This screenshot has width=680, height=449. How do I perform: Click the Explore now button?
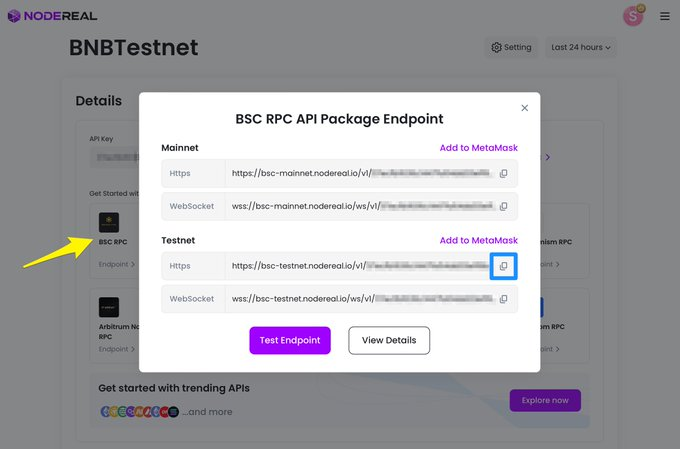pyautogui.click(x=545, y=400)
